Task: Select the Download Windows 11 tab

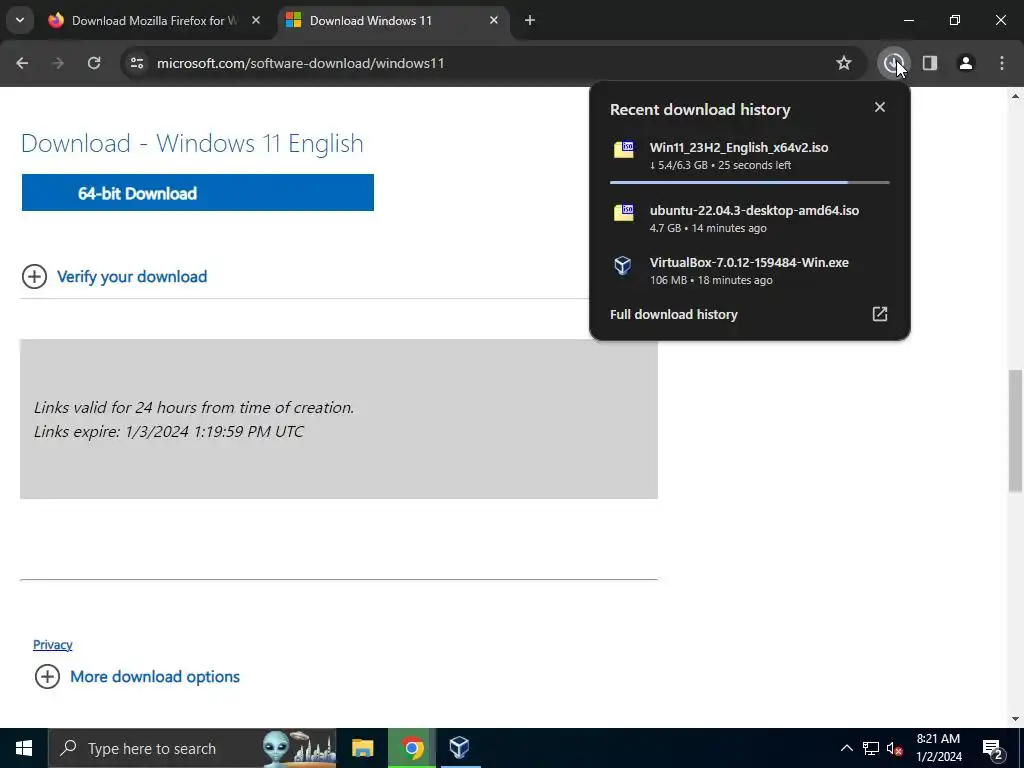Action: (392, 21)
